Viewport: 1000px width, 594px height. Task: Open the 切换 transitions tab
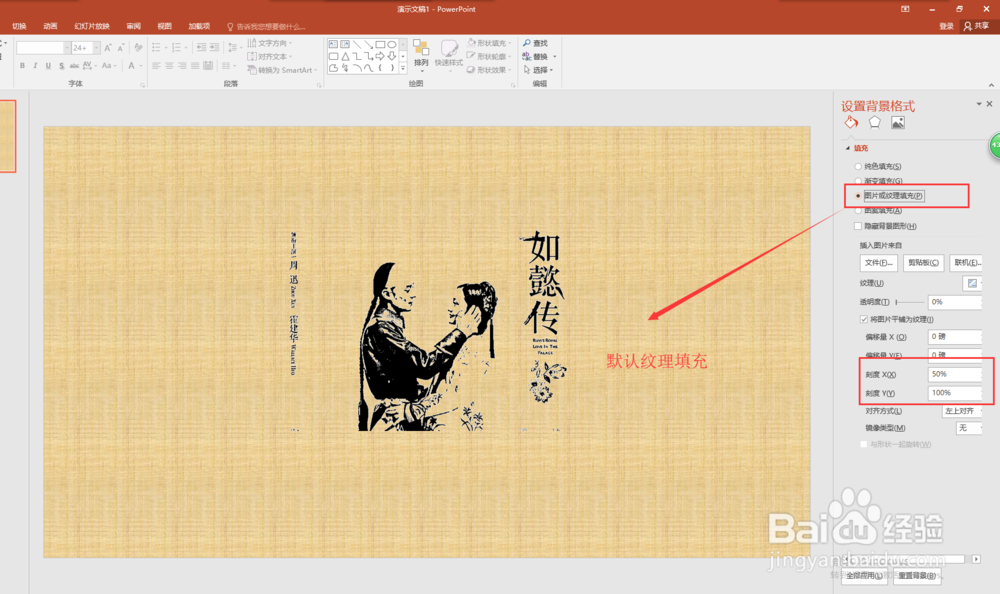[x=19, y=26]
